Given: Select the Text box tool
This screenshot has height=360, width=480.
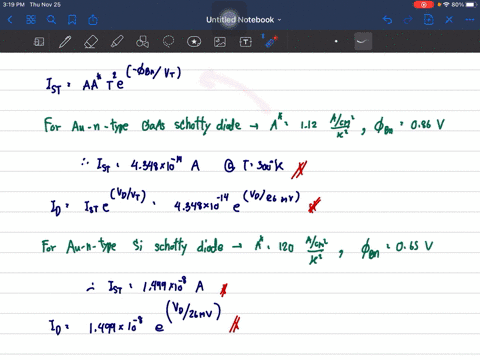Looking at the screenshot, I should click(246, 42).
